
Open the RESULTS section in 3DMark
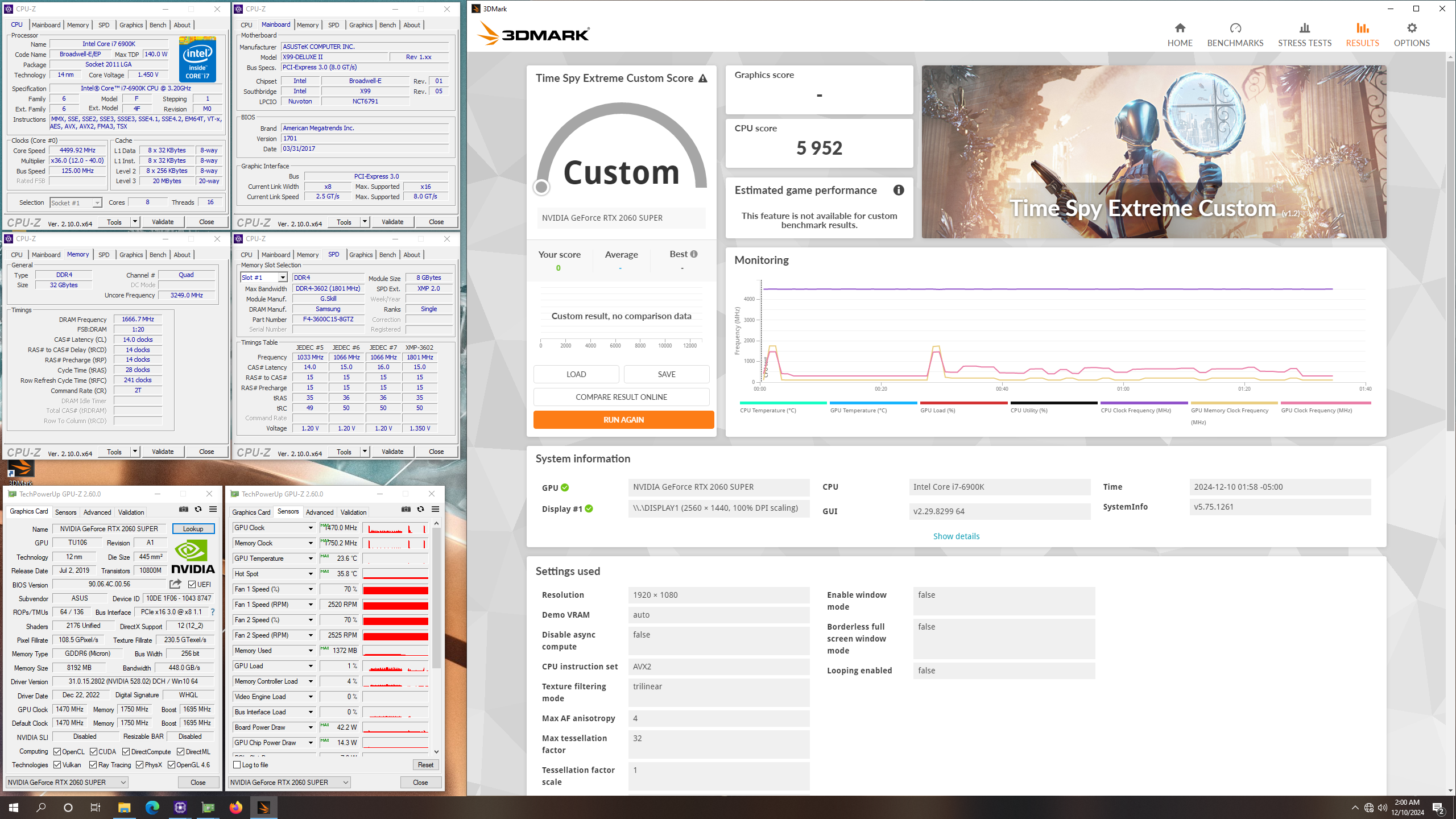(1362, 35)
